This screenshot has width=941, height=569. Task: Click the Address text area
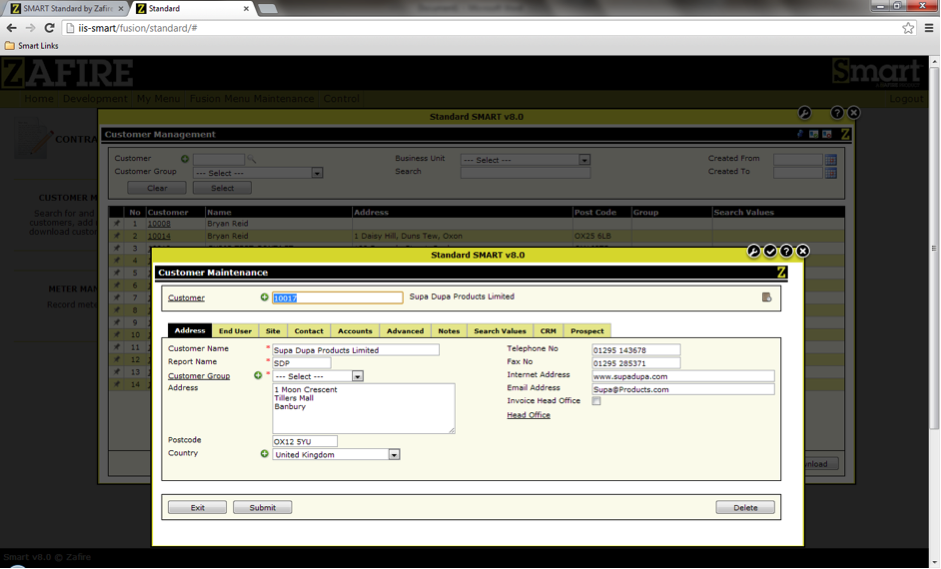(364, 408)
